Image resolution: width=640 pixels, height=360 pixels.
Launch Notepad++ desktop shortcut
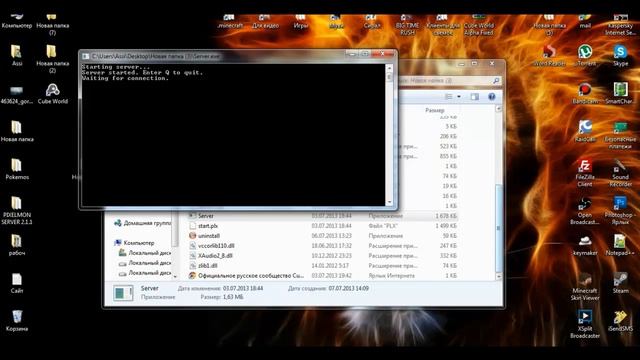(620, 242)
